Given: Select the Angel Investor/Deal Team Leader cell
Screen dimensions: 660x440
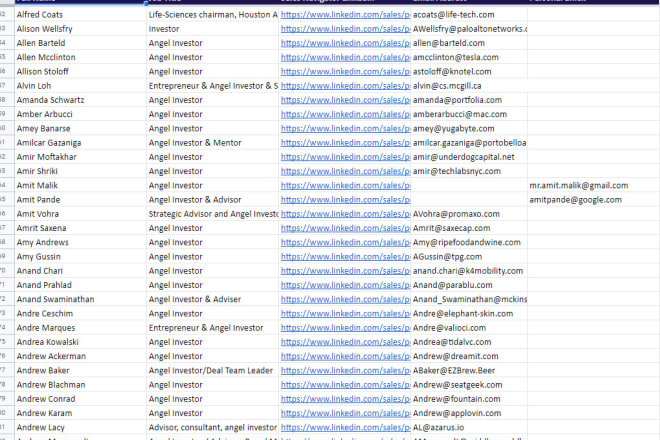Looking at the screenshot, I should click(212, 371).
